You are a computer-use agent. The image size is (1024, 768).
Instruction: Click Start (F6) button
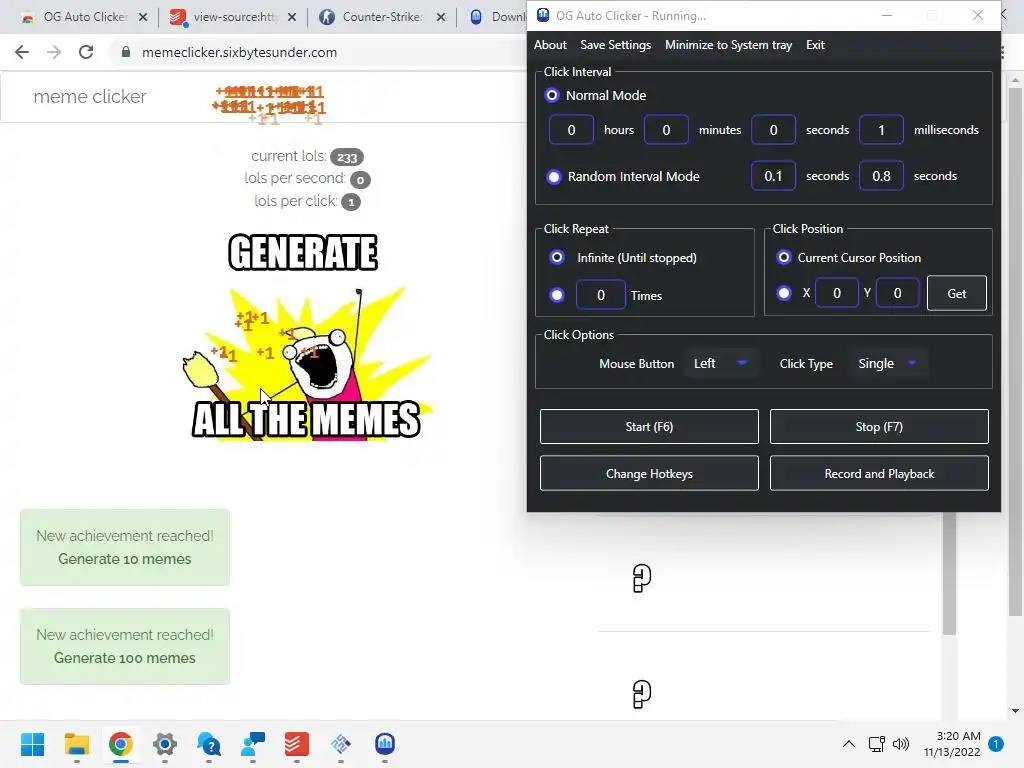click(649, 426)
